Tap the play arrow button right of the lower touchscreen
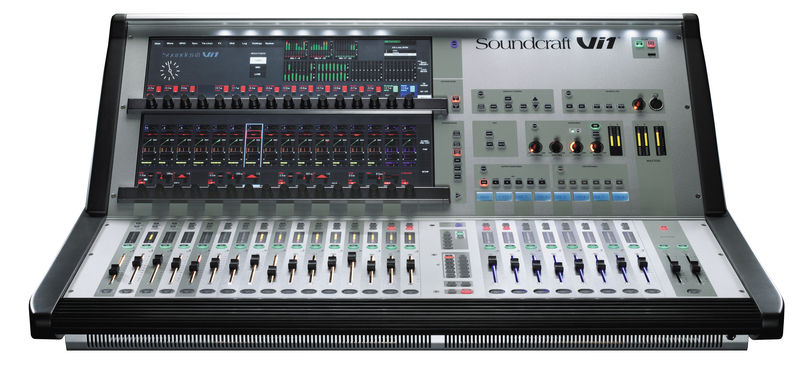800x374 pixels. 458,195
